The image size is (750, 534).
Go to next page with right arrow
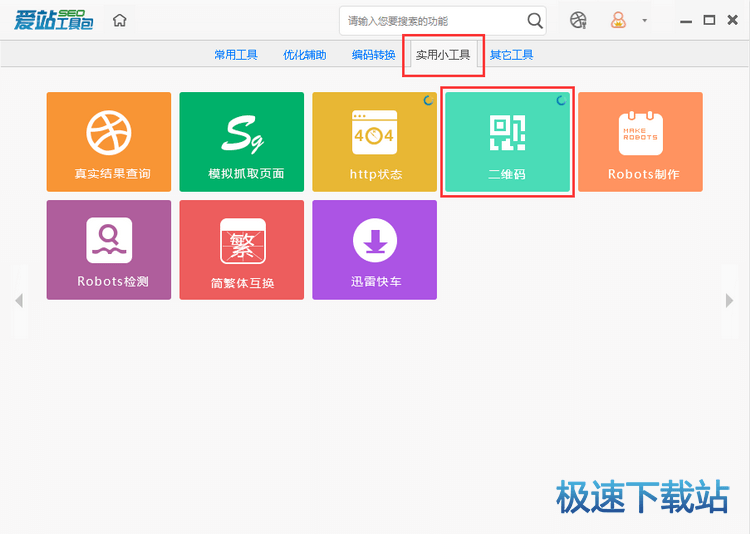729,300
